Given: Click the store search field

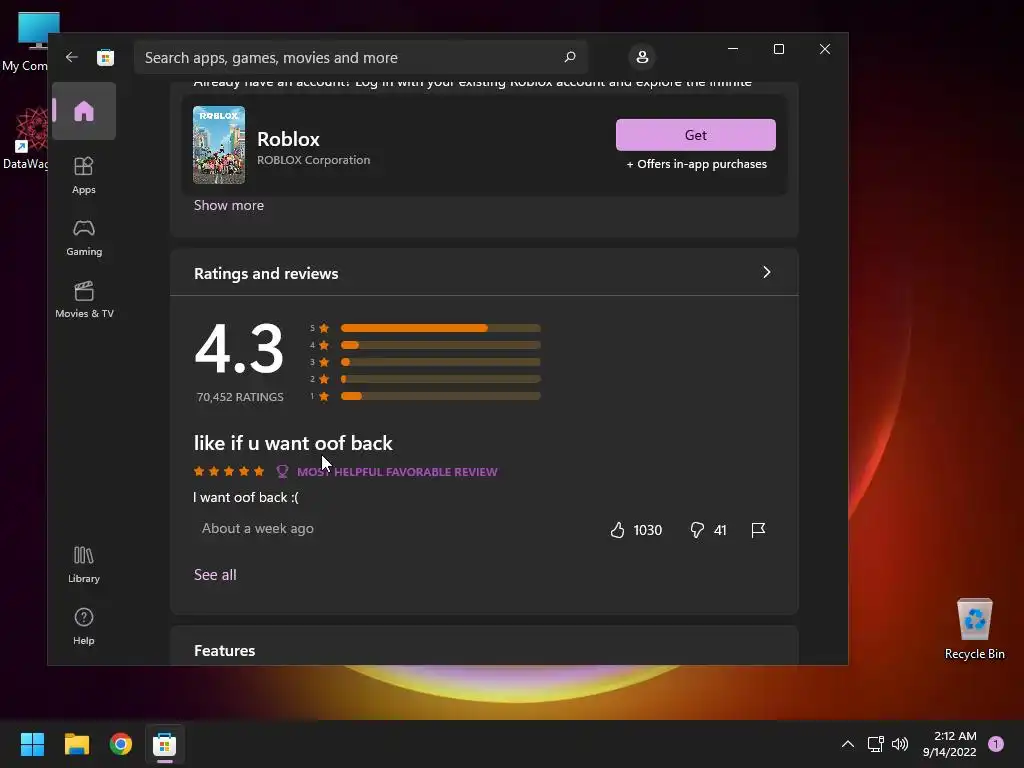Looking at the screenshot, I should coord(360,57).
